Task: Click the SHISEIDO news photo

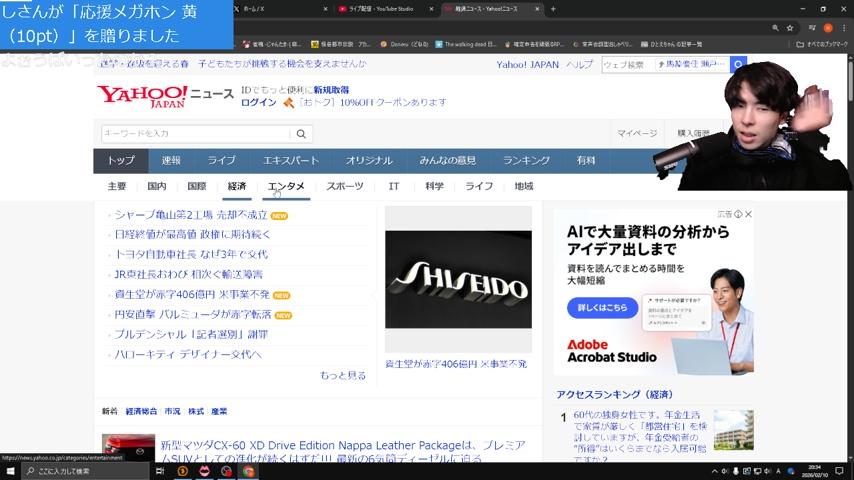Action: coord(458,279)
